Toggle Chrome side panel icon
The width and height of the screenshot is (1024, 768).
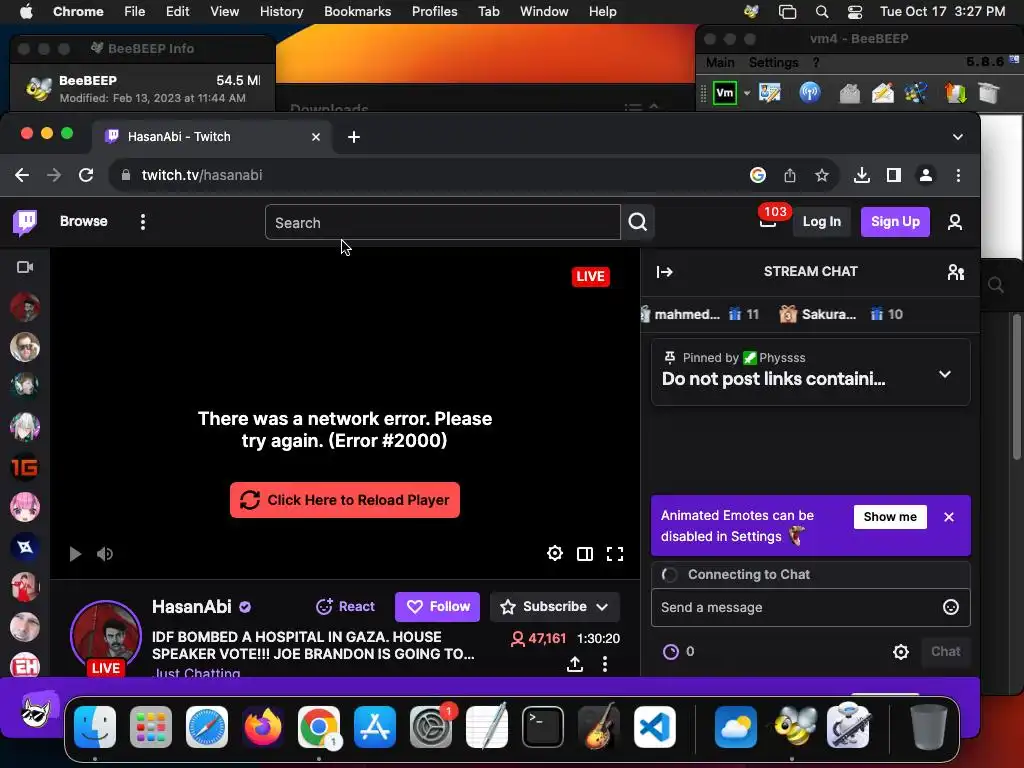[893, 175]
